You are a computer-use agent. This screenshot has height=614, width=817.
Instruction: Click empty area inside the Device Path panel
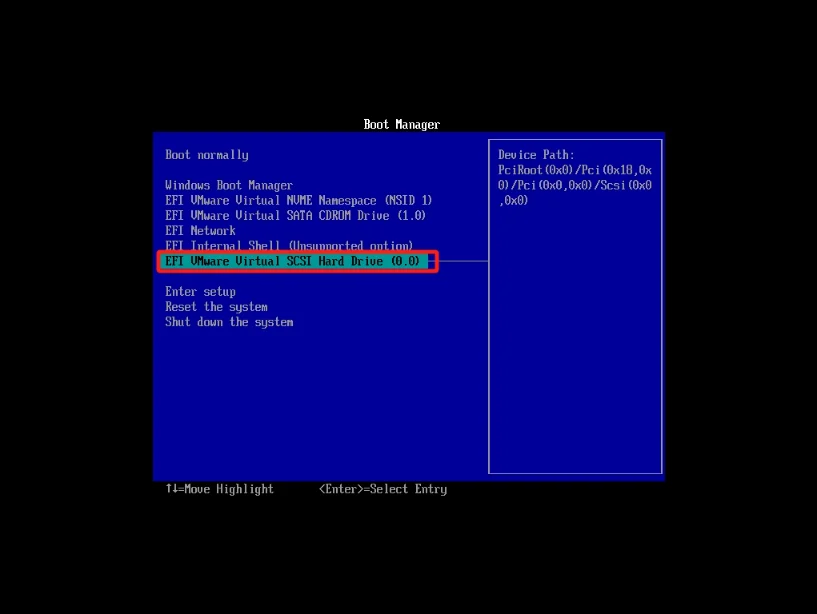pyautogui.click(x=575, y=350)
